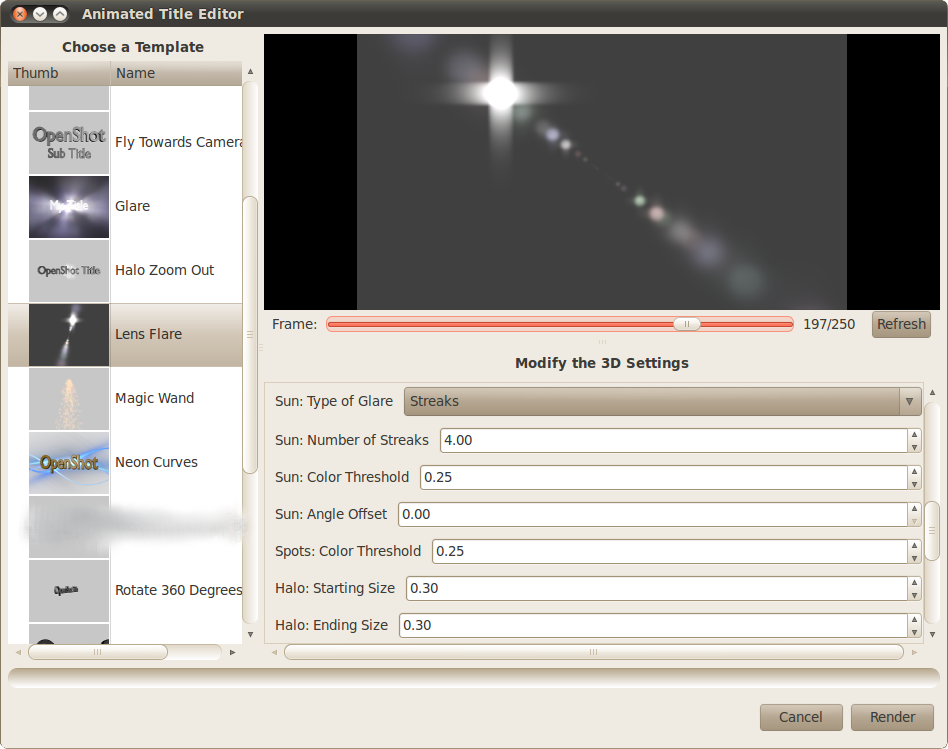Screen dimensions: 948x749
Task: Cancel the title editor
Action: coord(801,717)
